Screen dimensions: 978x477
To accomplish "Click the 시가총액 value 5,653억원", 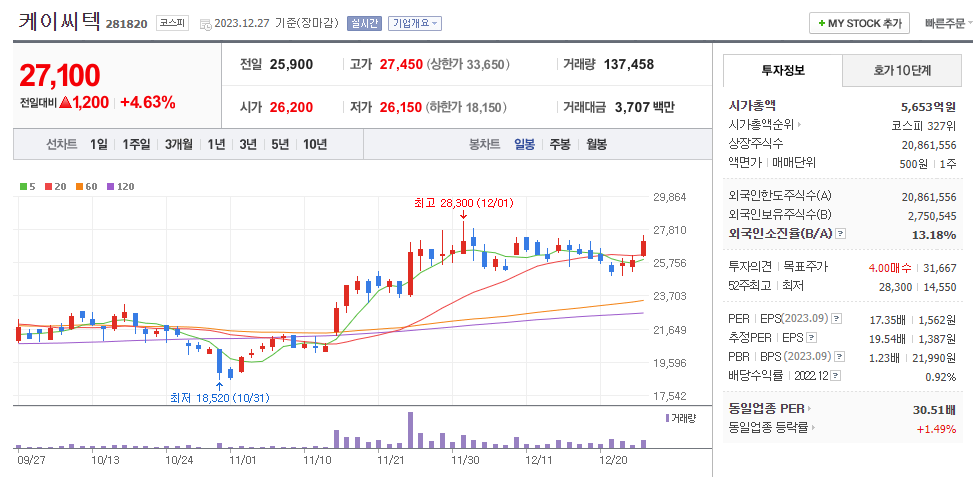I will [x=928, y=106].
